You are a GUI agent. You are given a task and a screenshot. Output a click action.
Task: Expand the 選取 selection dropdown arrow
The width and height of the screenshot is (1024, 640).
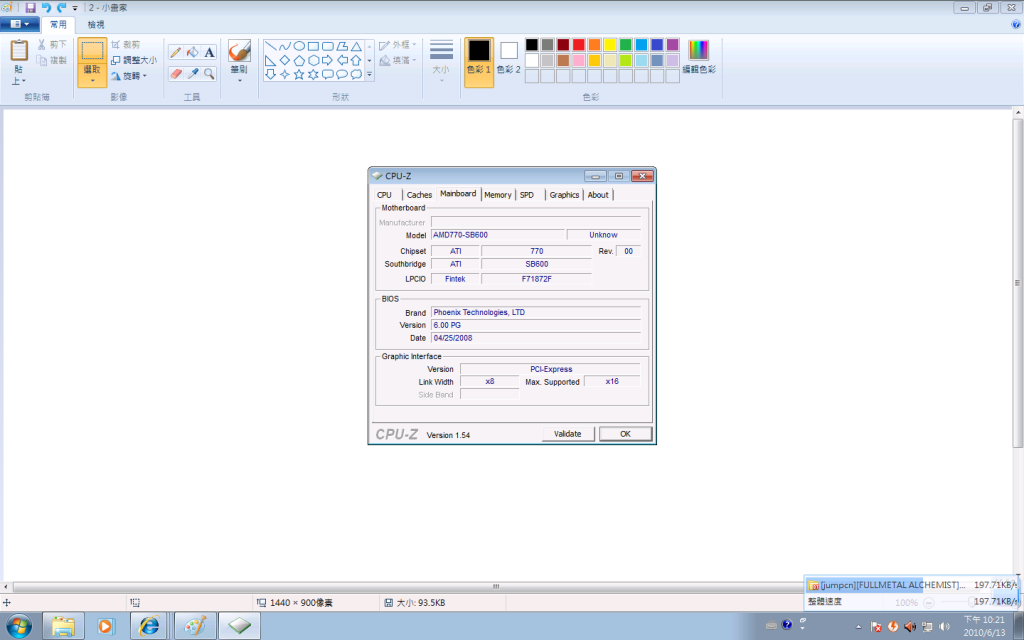92,81
